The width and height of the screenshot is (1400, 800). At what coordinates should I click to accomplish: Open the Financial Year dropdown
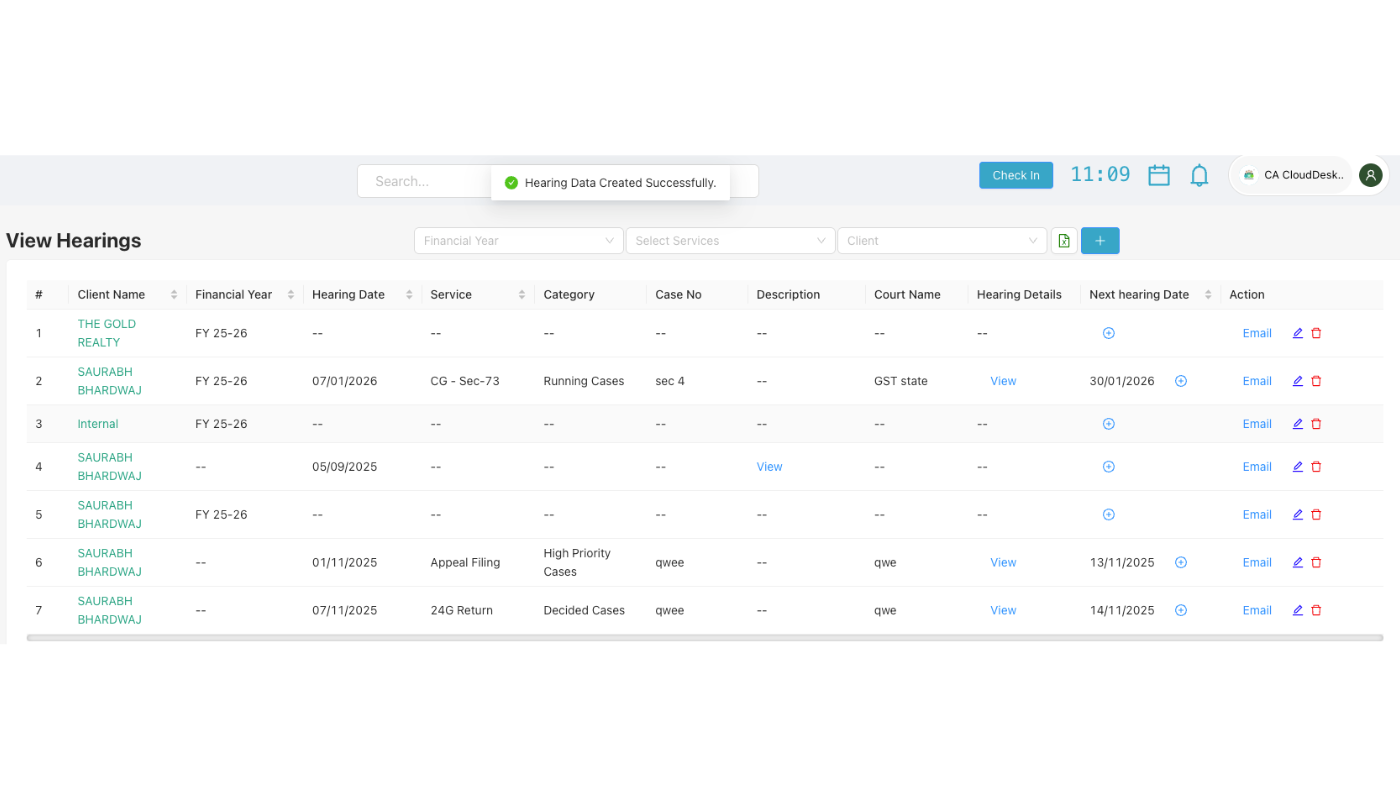point(518,240)
